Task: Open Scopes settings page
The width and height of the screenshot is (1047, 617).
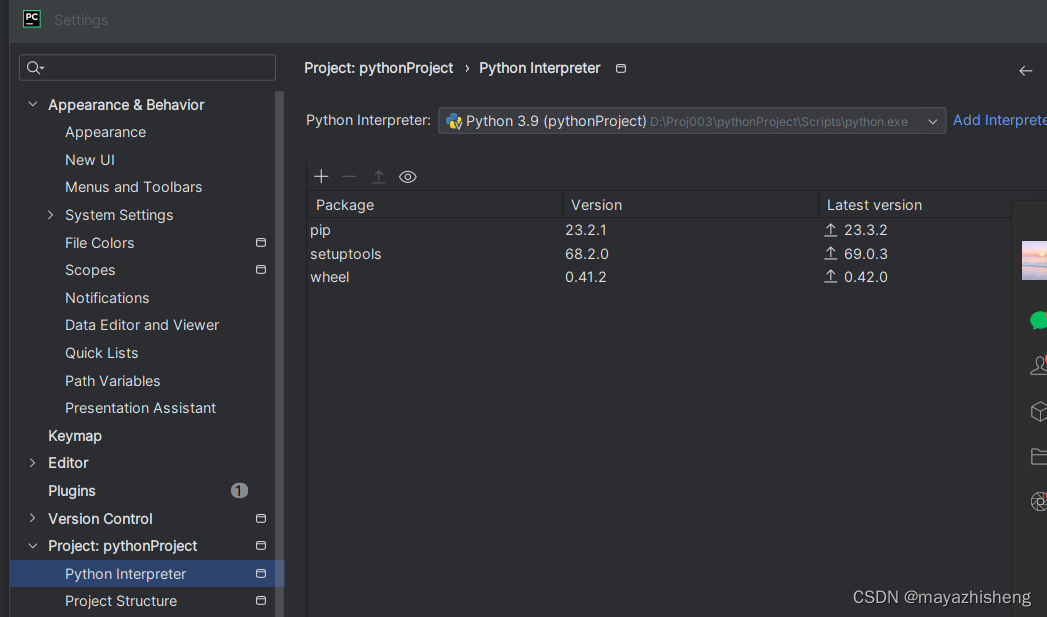Action: coord(90,270)
